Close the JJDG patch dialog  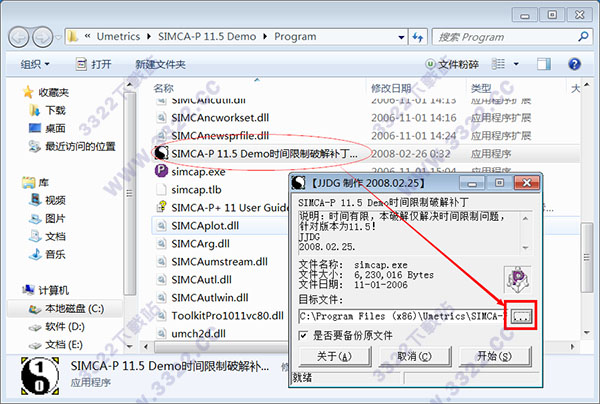coord(527,183)
